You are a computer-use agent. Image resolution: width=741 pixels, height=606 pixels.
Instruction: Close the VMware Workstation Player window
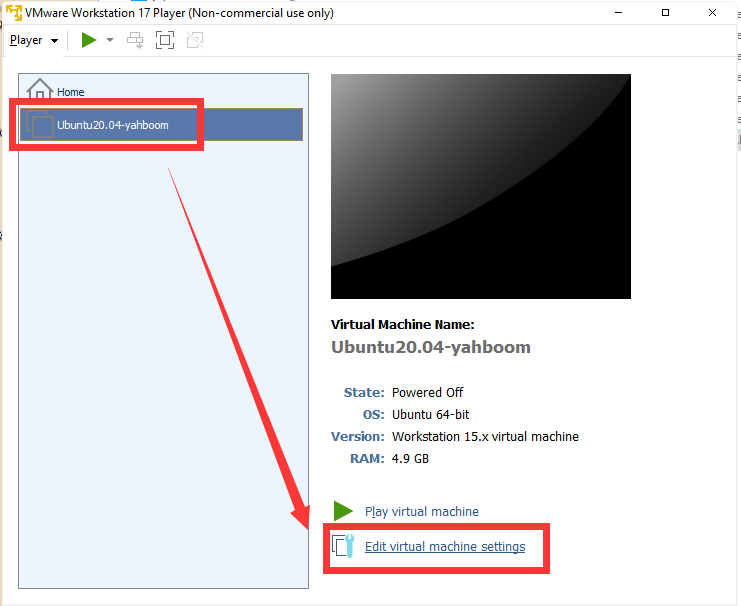[x=712, y=13]
